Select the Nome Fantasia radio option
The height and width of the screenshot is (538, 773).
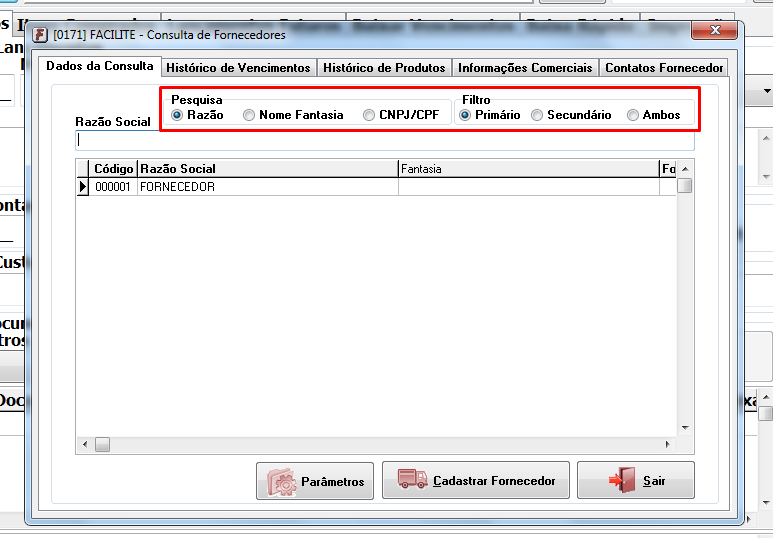pyautogui.click(x=249, y=115)
